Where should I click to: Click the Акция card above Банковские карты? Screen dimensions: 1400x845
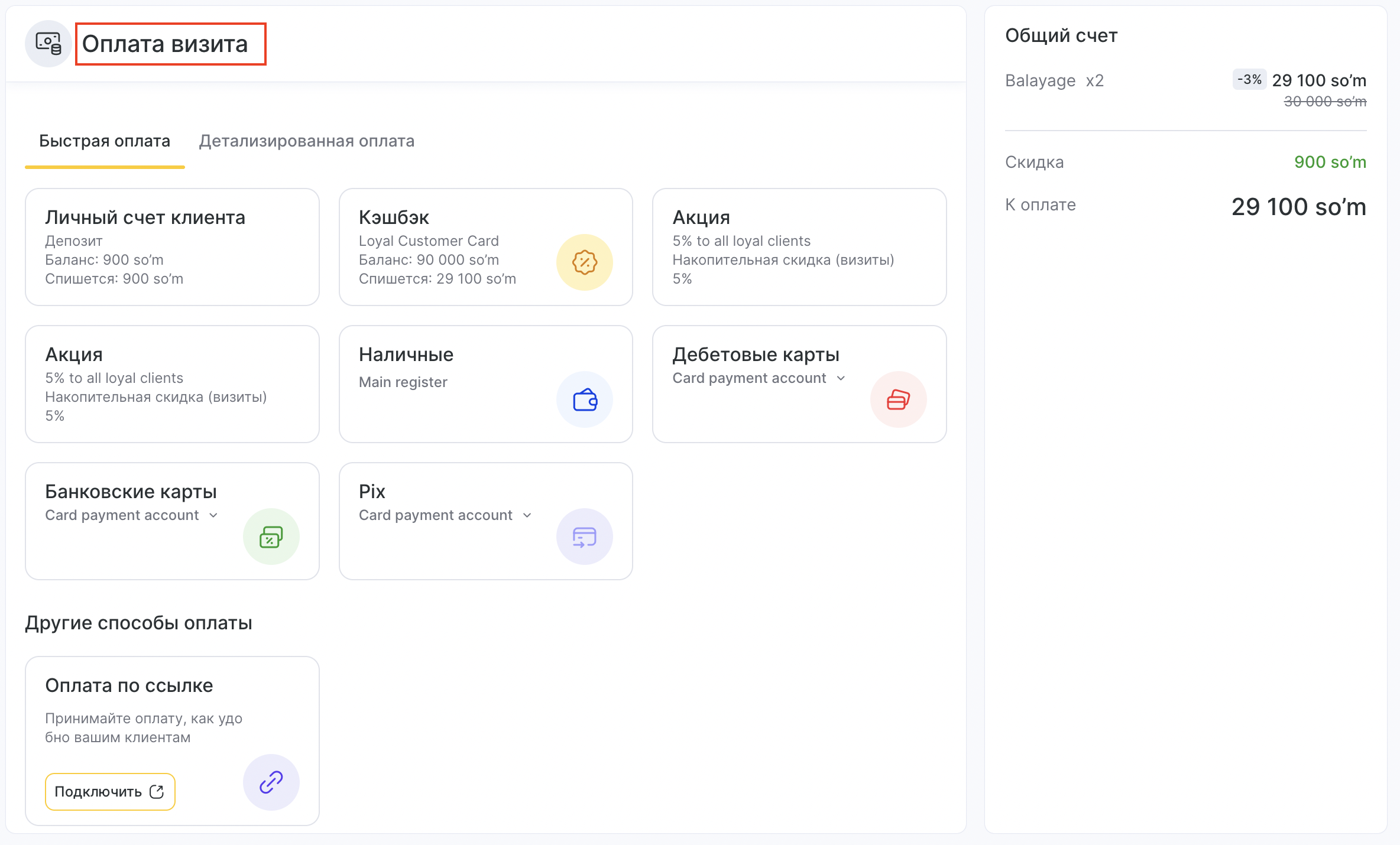point(172,384)
